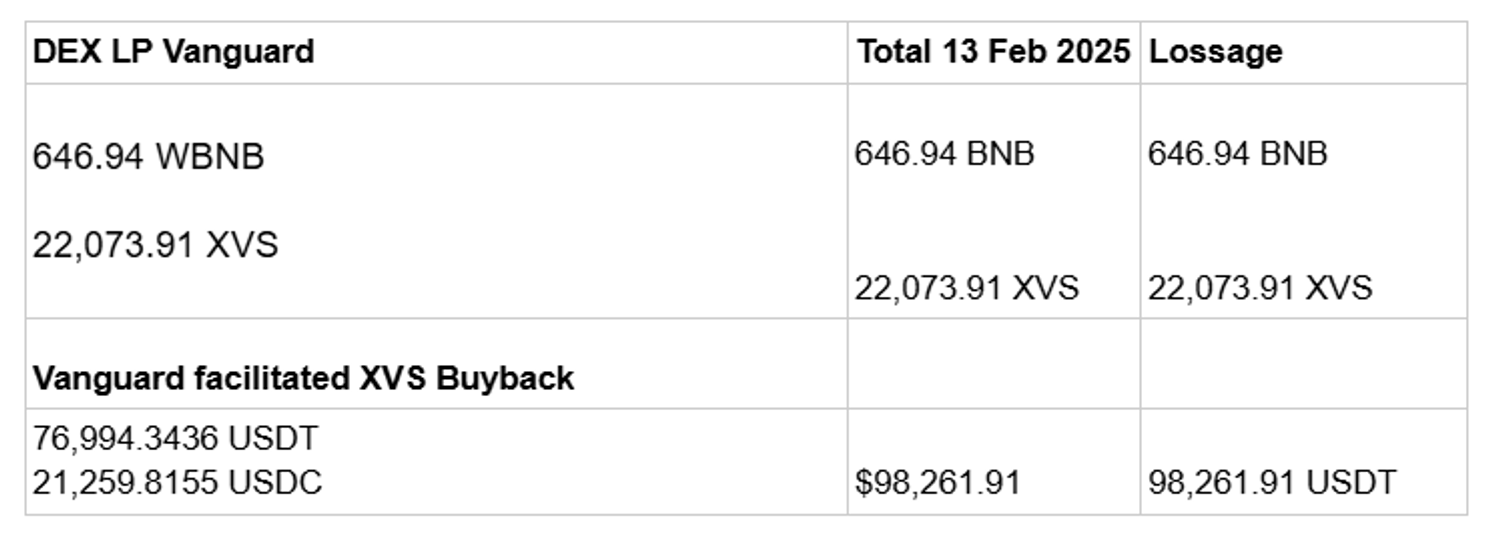Click the "Lossage" column header
Screen dimensions: 1500x543
click(x=1215, y=52)
